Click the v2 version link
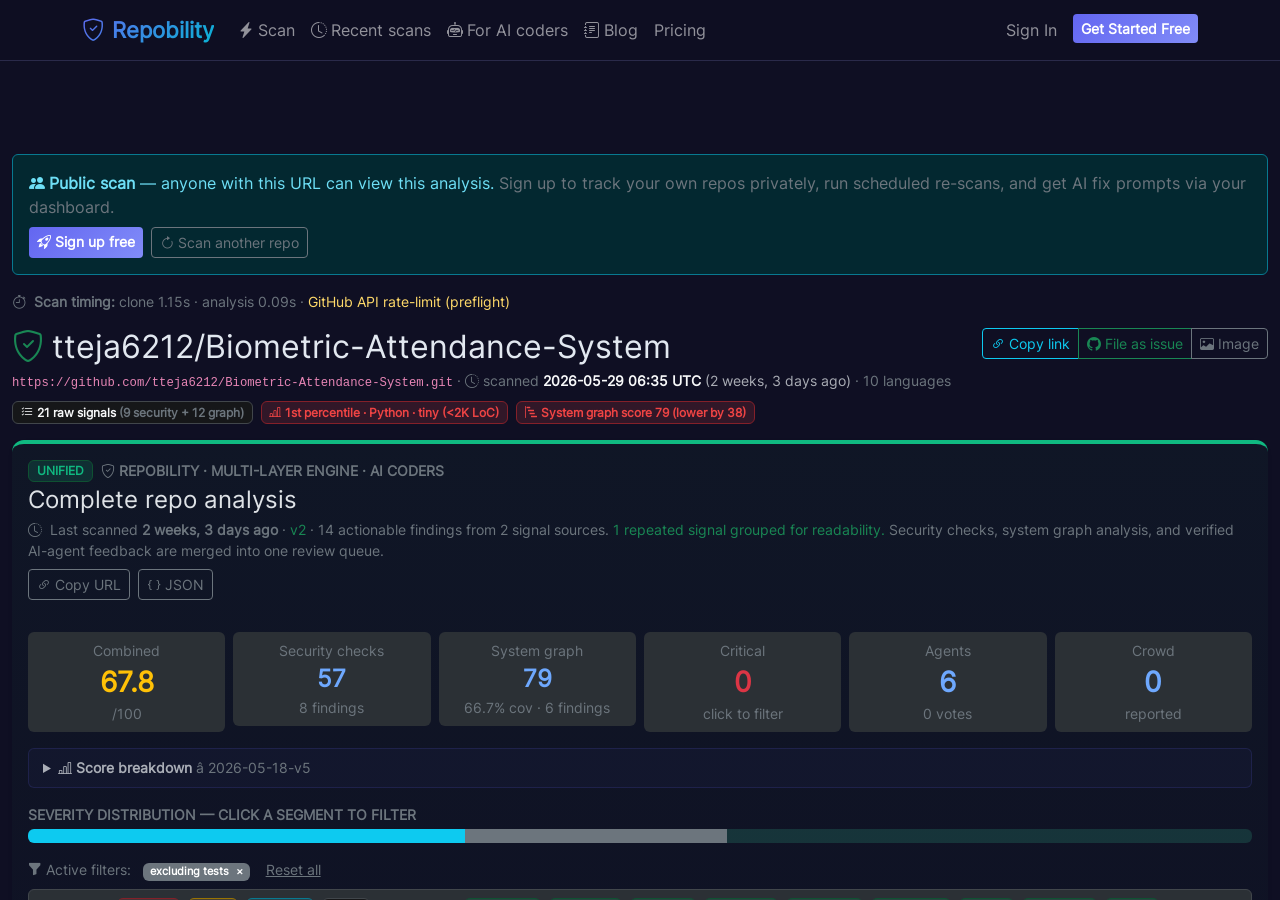The height and width of the screenshot is (900, 1280). tap(298, 530)
